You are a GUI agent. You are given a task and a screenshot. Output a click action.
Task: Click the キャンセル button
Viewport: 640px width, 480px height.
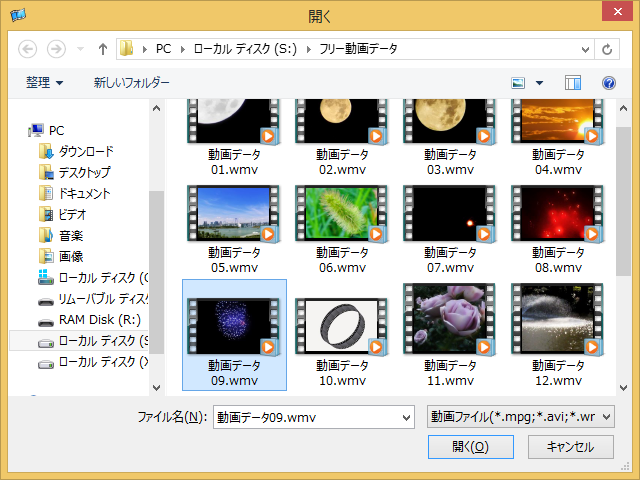click(571, 447)
